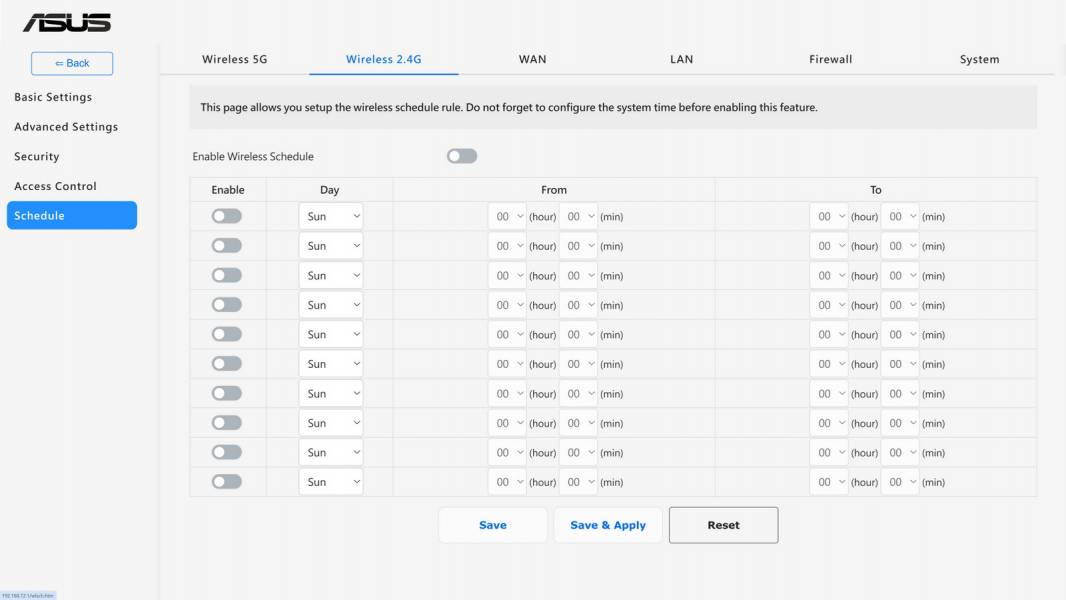
Task: Enable the last schedule rule toggle
Action: tap(226, 482)
